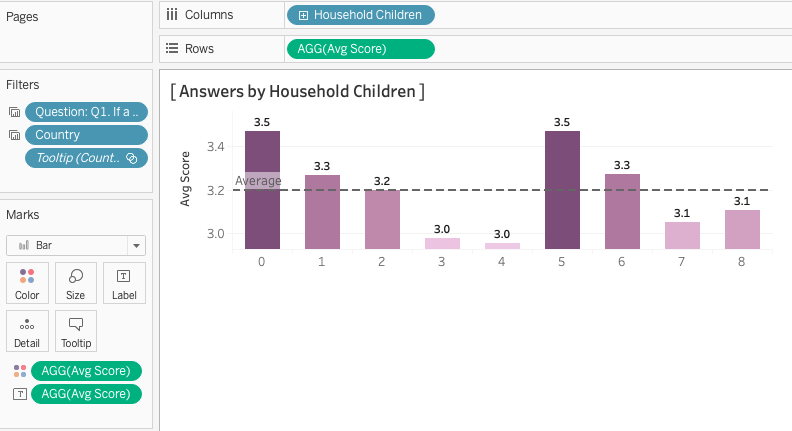This screenshot has height=431, width=792.
Task: Click the context icon beside Country filter
Action: coord(14,135)
